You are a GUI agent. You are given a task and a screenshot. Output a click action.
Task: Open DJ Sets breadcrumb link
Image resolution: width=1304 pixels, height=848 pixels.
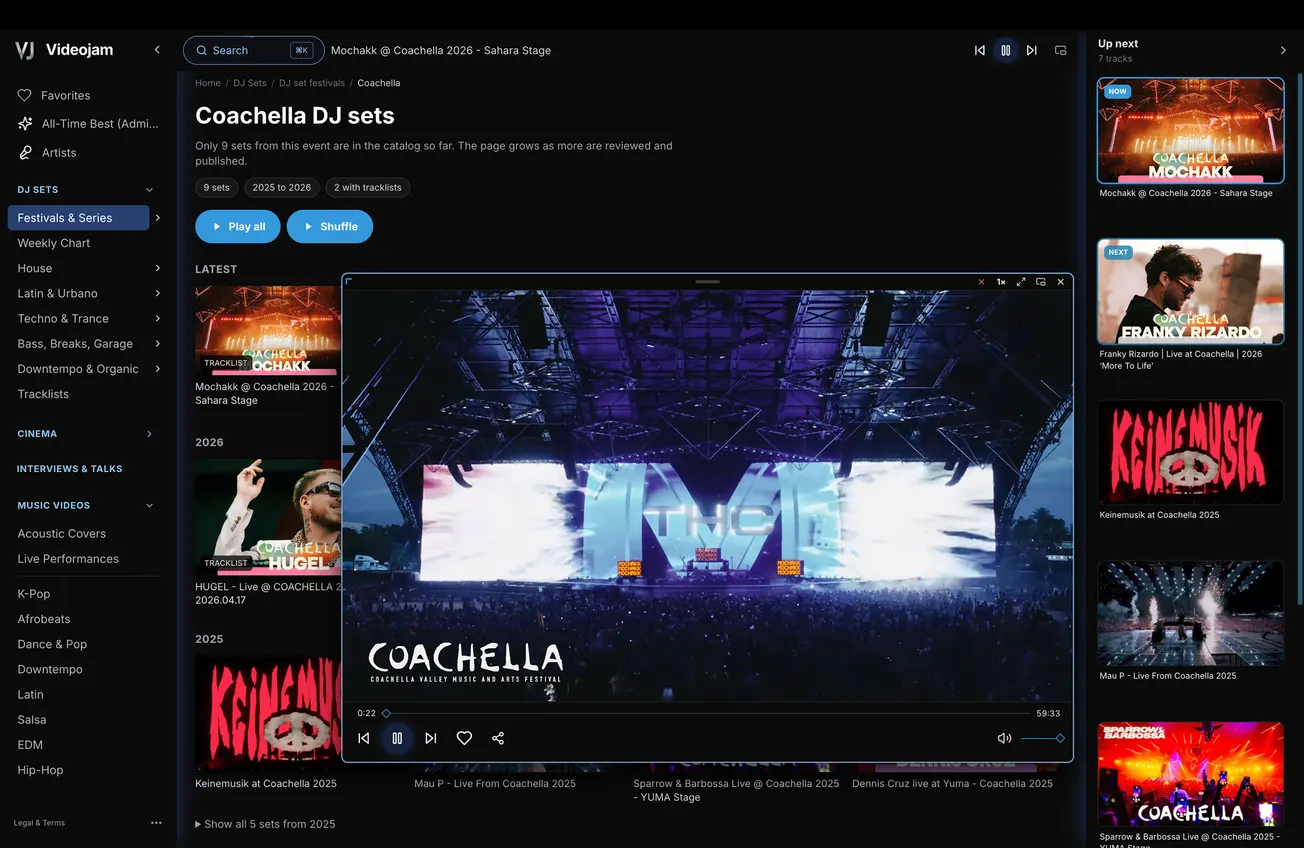coord(250,83)
